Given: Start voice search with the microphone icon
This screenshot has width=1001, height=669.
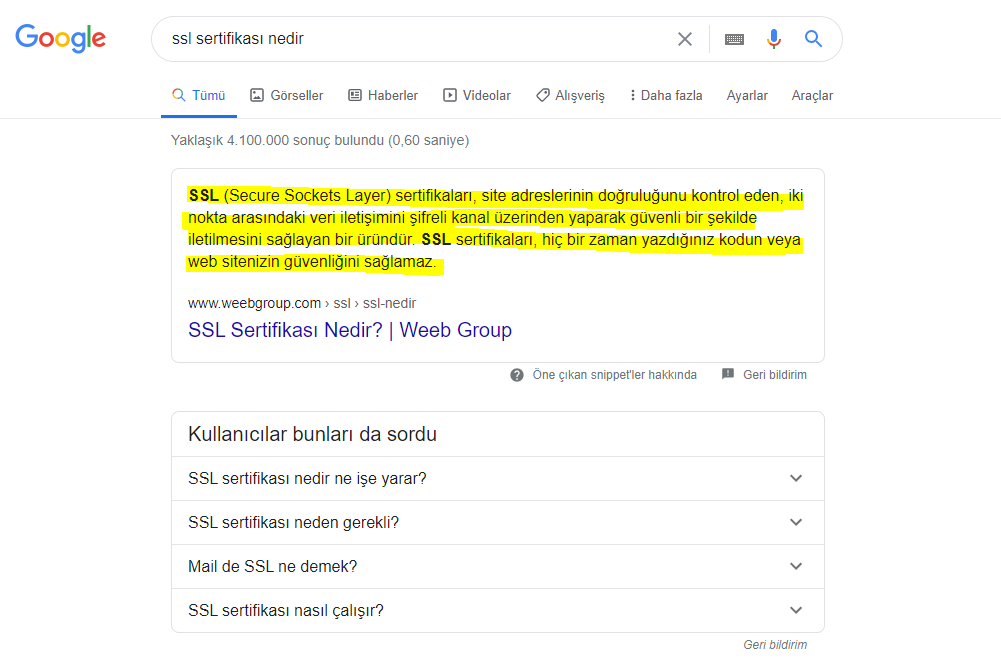Looking at the screenshot, I should tap(772, 39).
